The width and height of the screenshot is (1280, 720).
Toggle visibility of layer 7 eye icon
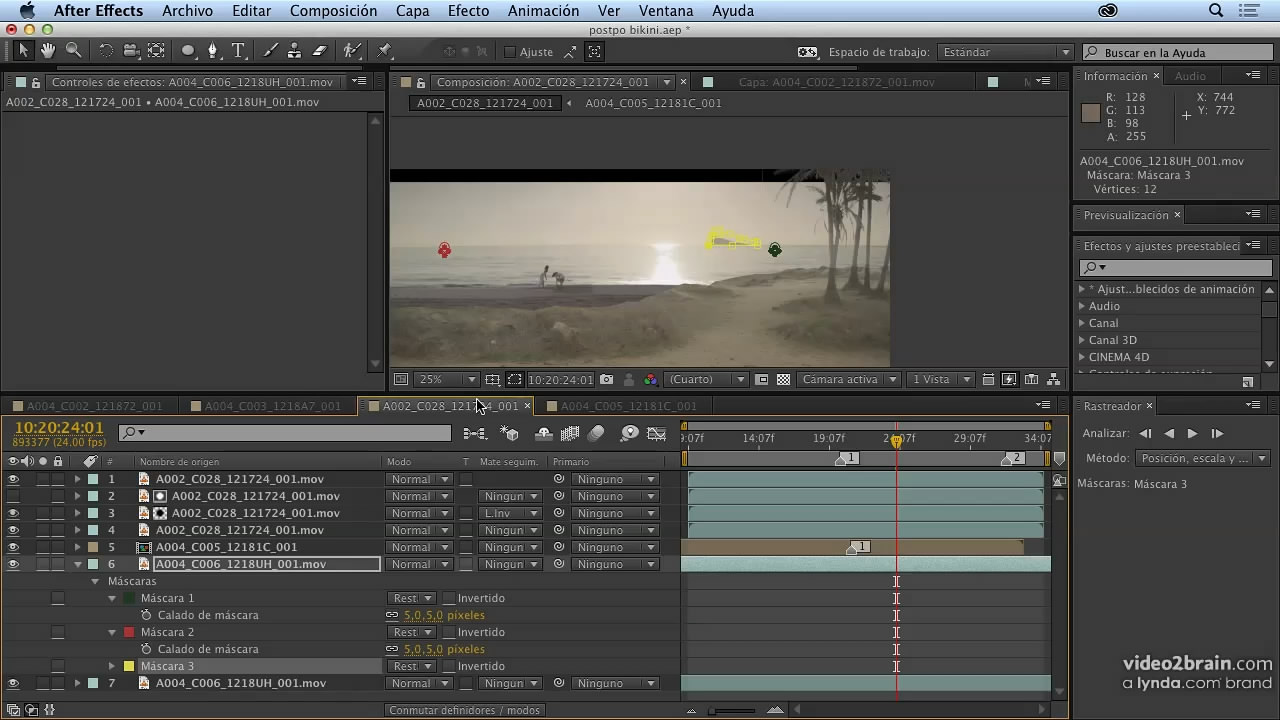(14, 683)
